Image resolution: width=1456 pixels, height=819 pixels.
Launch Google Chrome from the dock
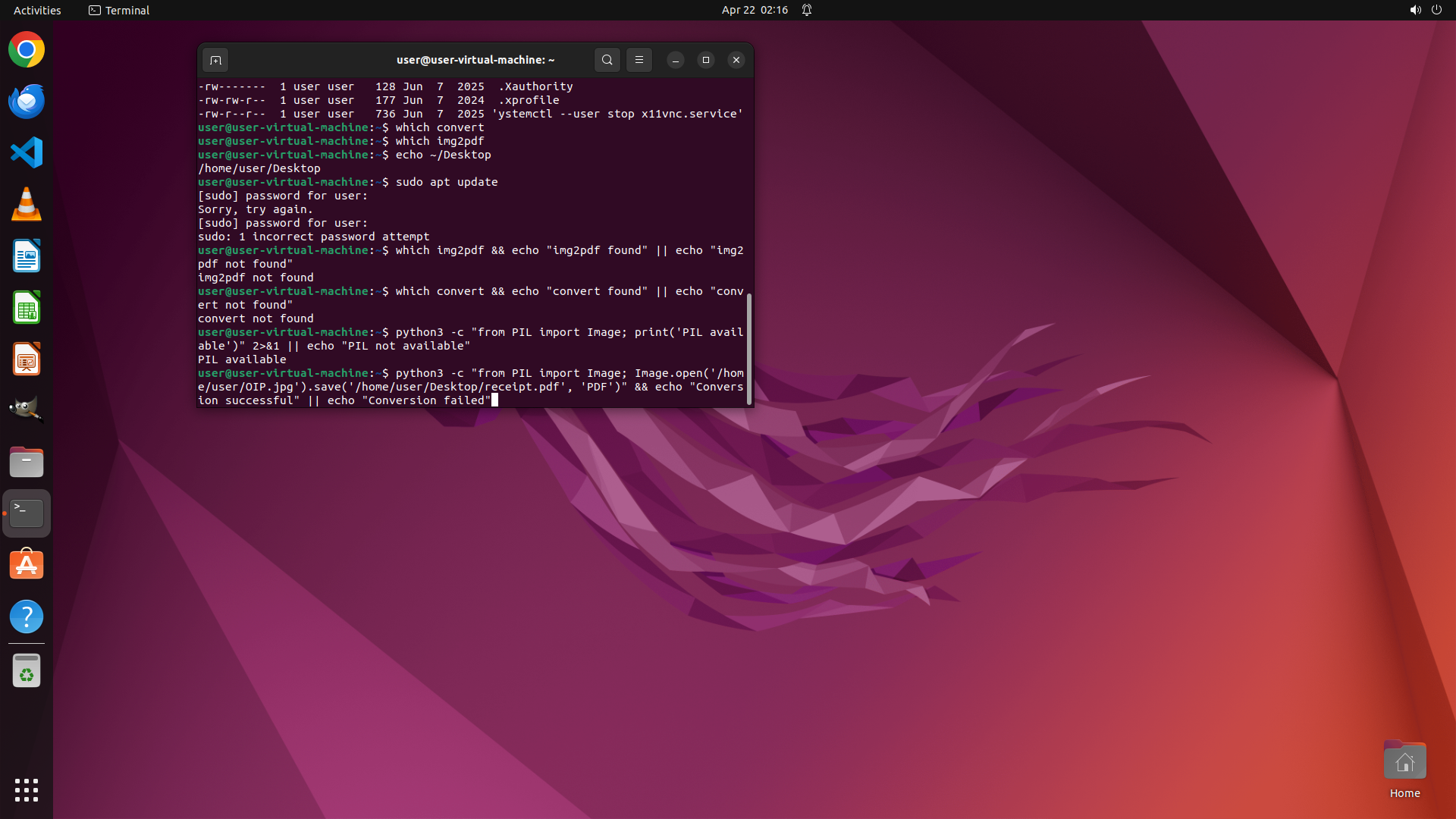27,50
